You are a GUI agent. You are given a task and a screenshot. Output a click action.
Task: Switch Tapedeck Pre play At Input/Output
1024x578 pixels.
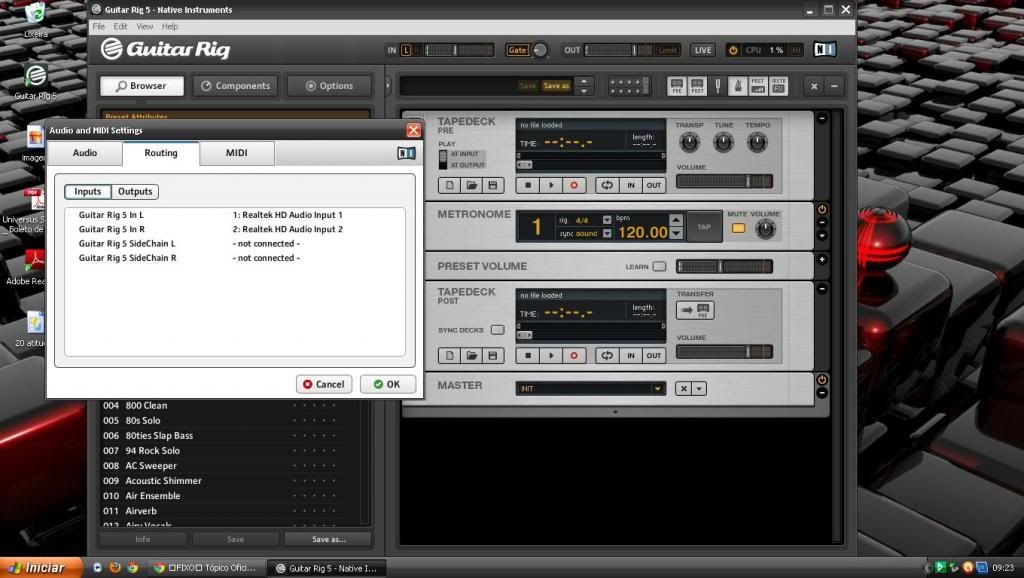pos(443,159)
